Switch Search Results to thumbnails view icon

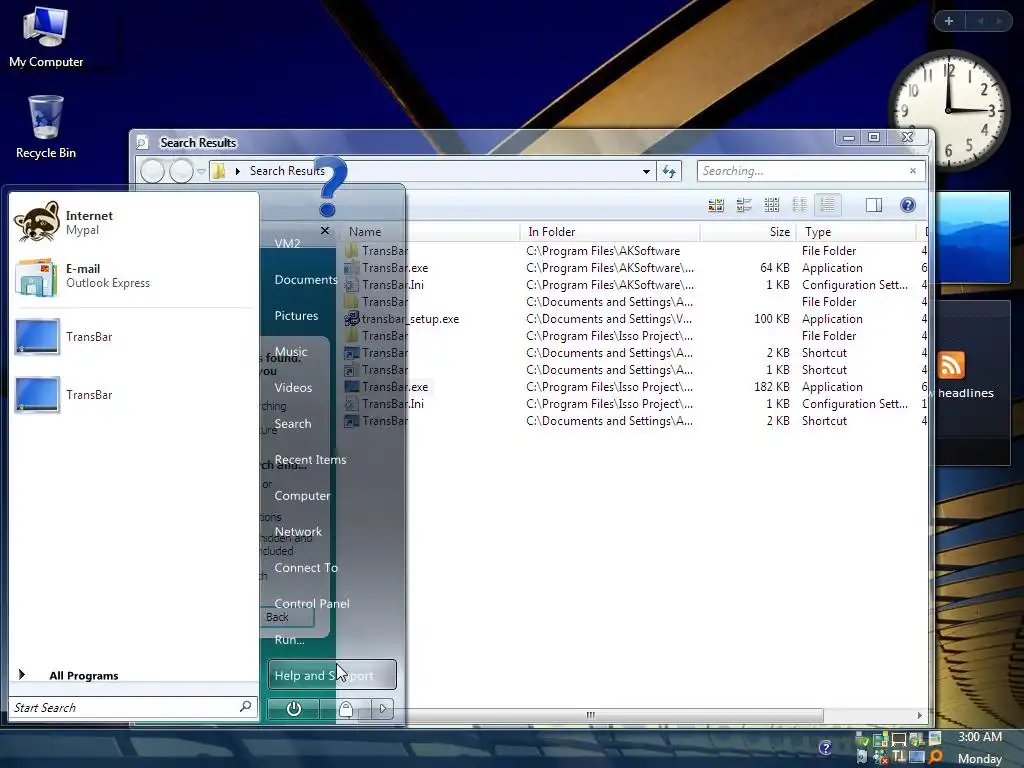pyautogui.click(x=716, y=205)
